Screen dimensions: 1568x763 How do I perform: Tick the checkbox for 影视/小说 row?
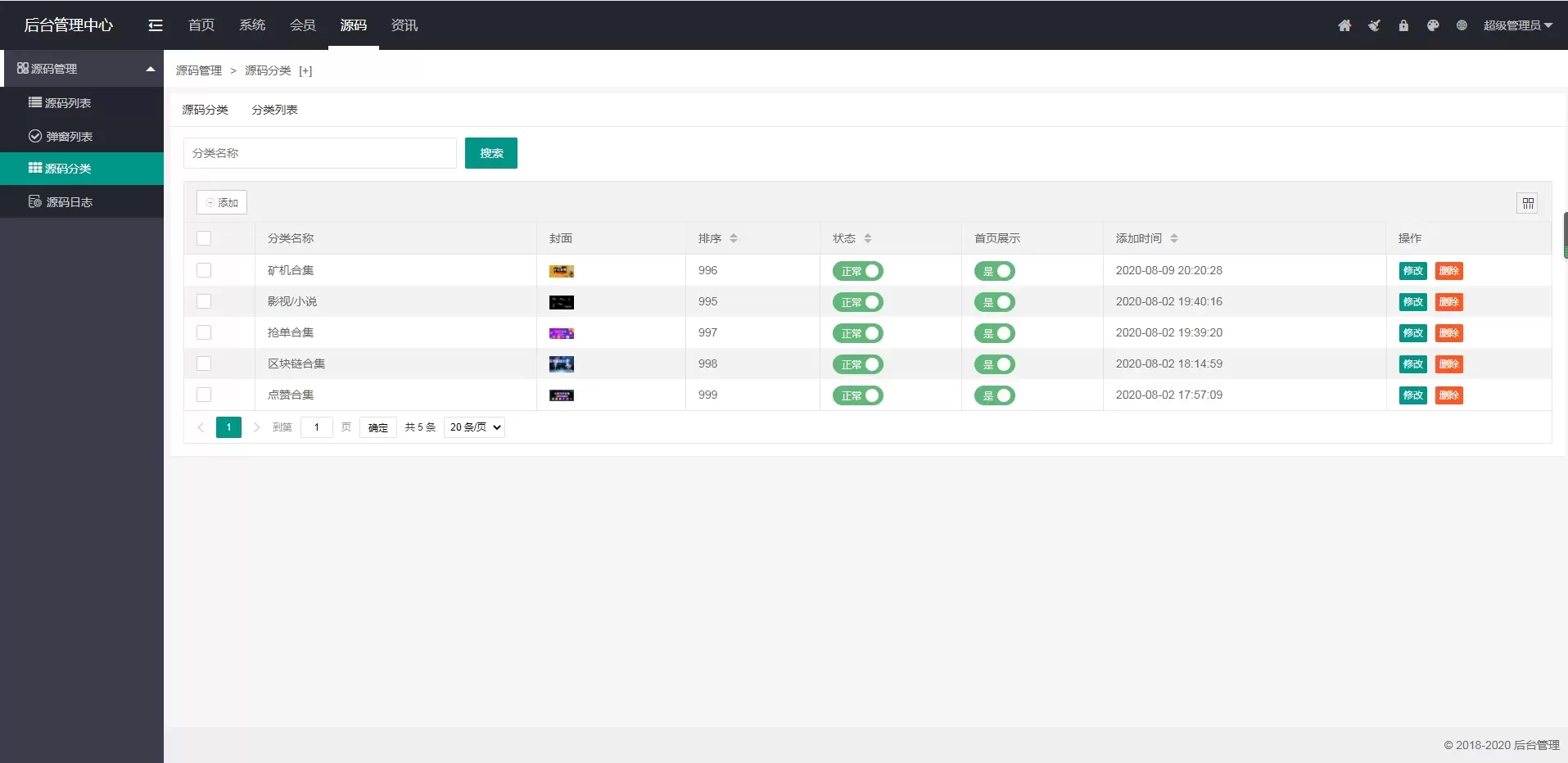tap(204, 301)
